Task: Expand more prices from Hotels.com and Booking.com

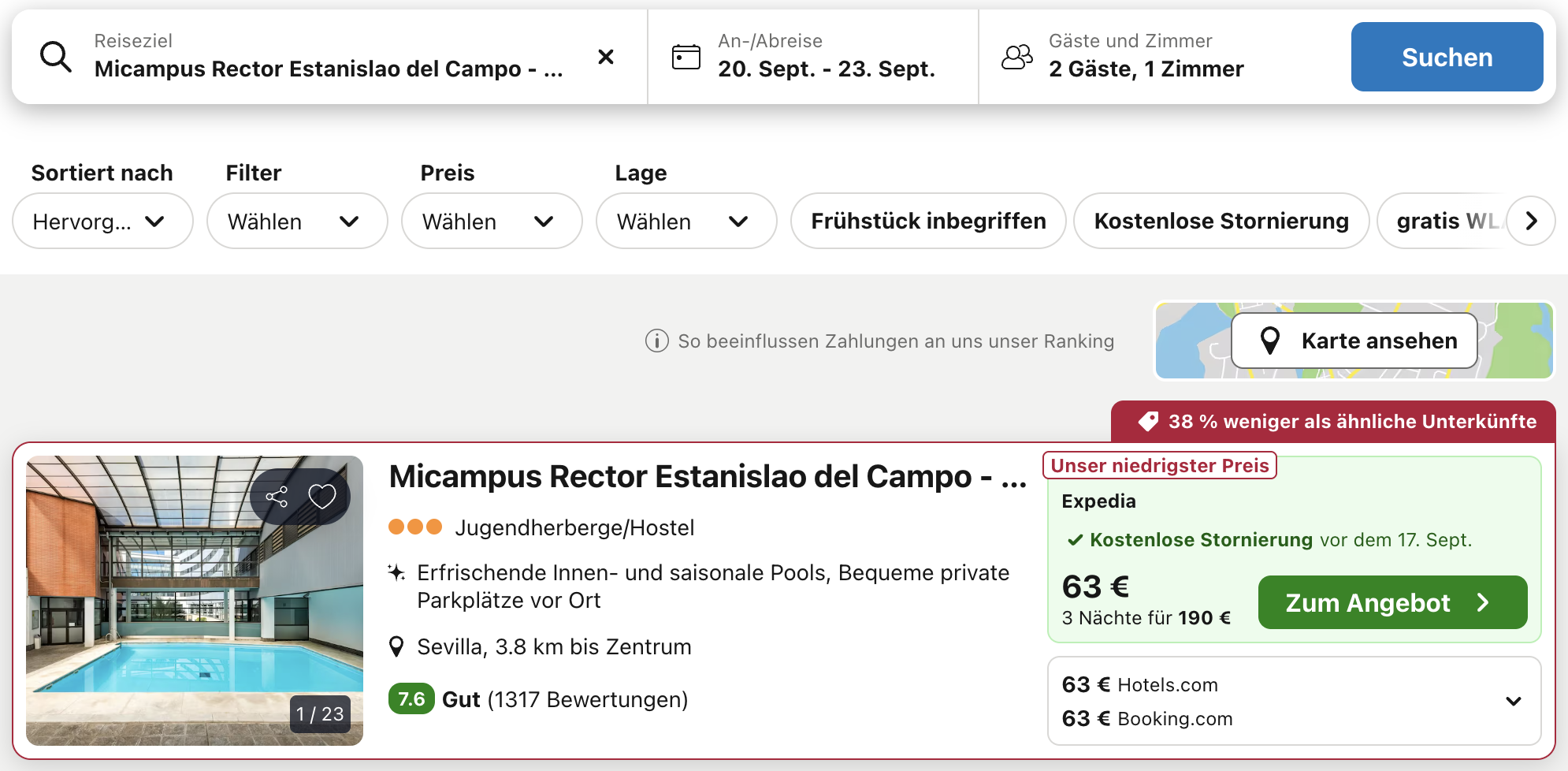Action: point(1513,701)
